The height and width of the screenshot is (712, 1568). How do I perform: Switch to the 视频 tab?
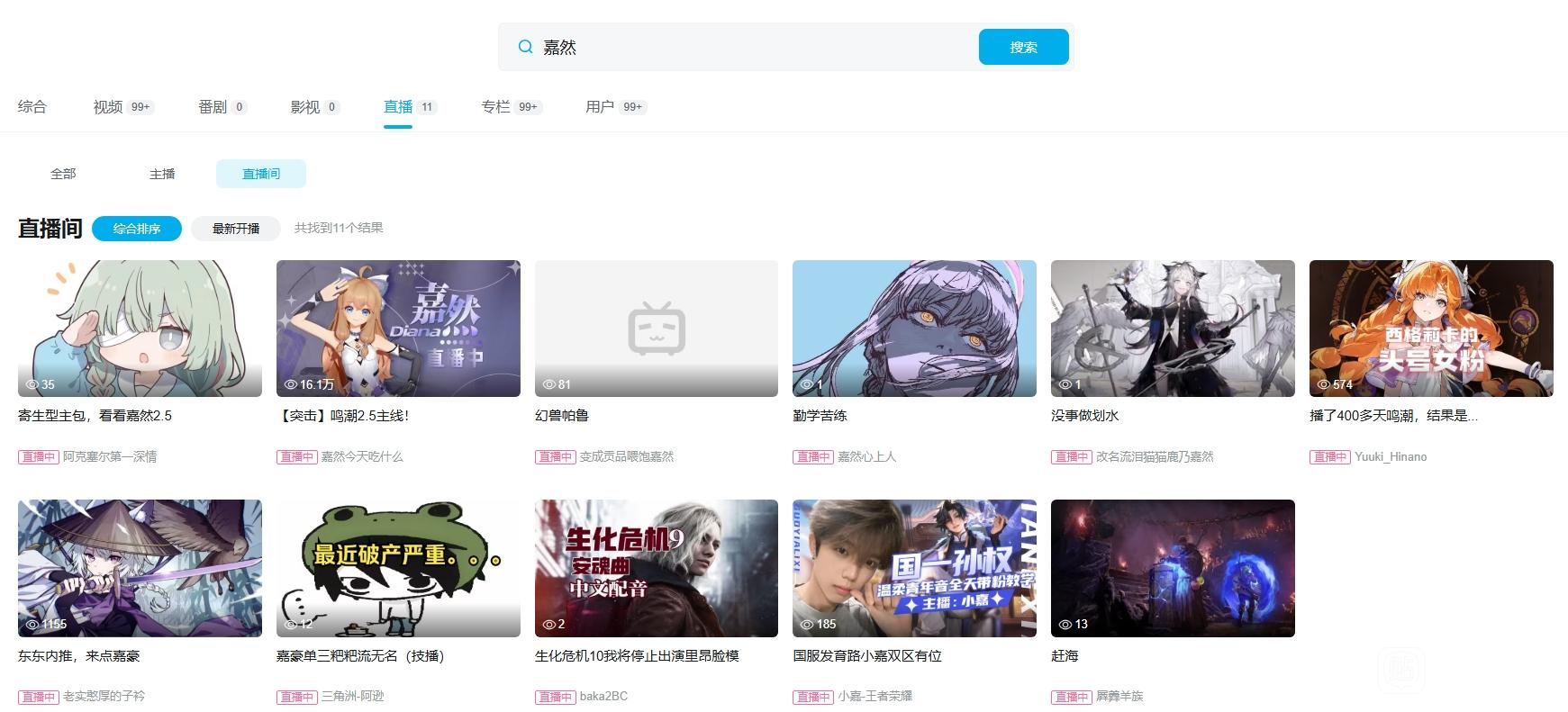(108, 107)
